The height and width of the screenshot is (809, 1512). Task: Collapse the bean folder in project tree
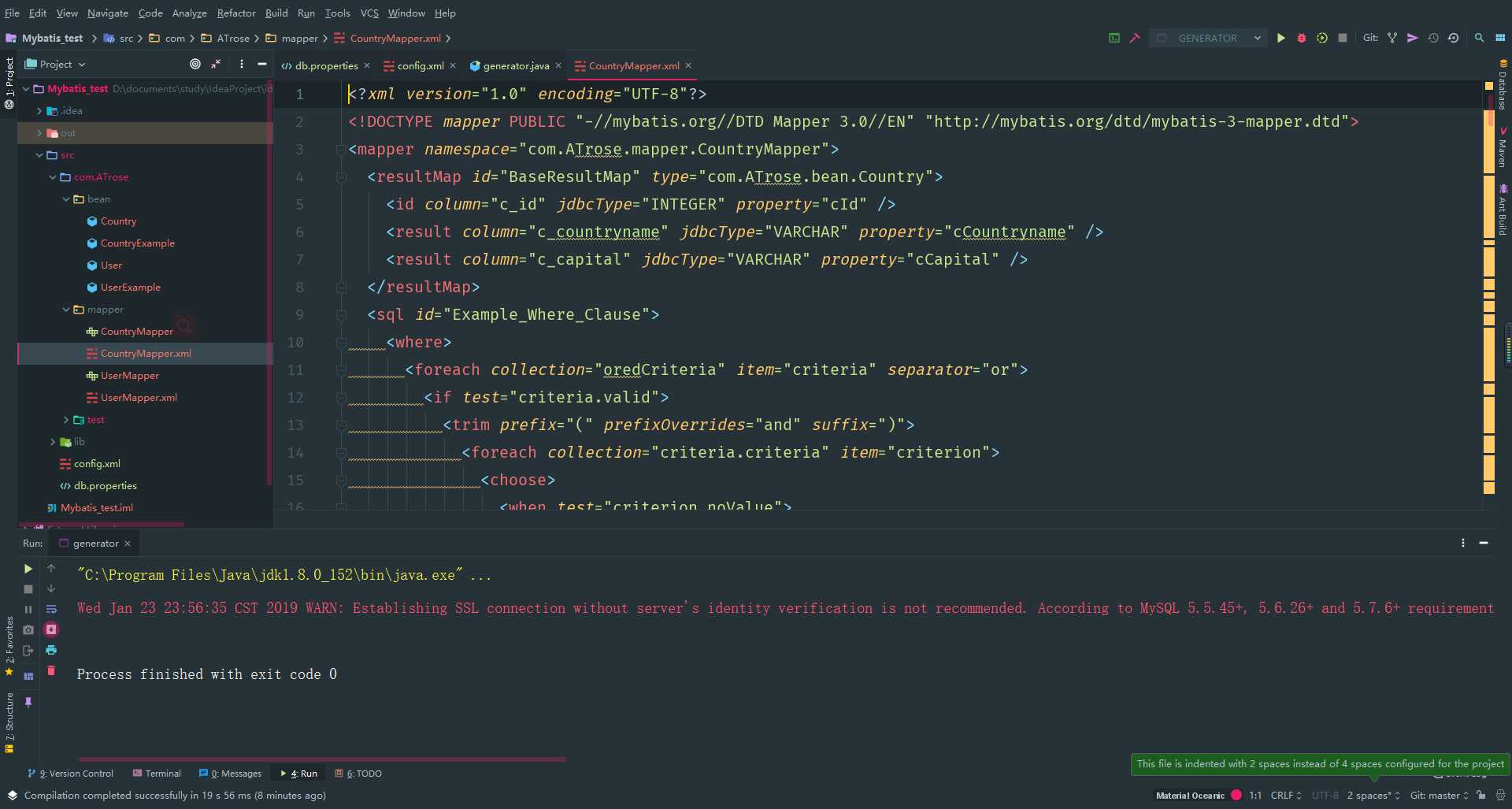(66, 199)
